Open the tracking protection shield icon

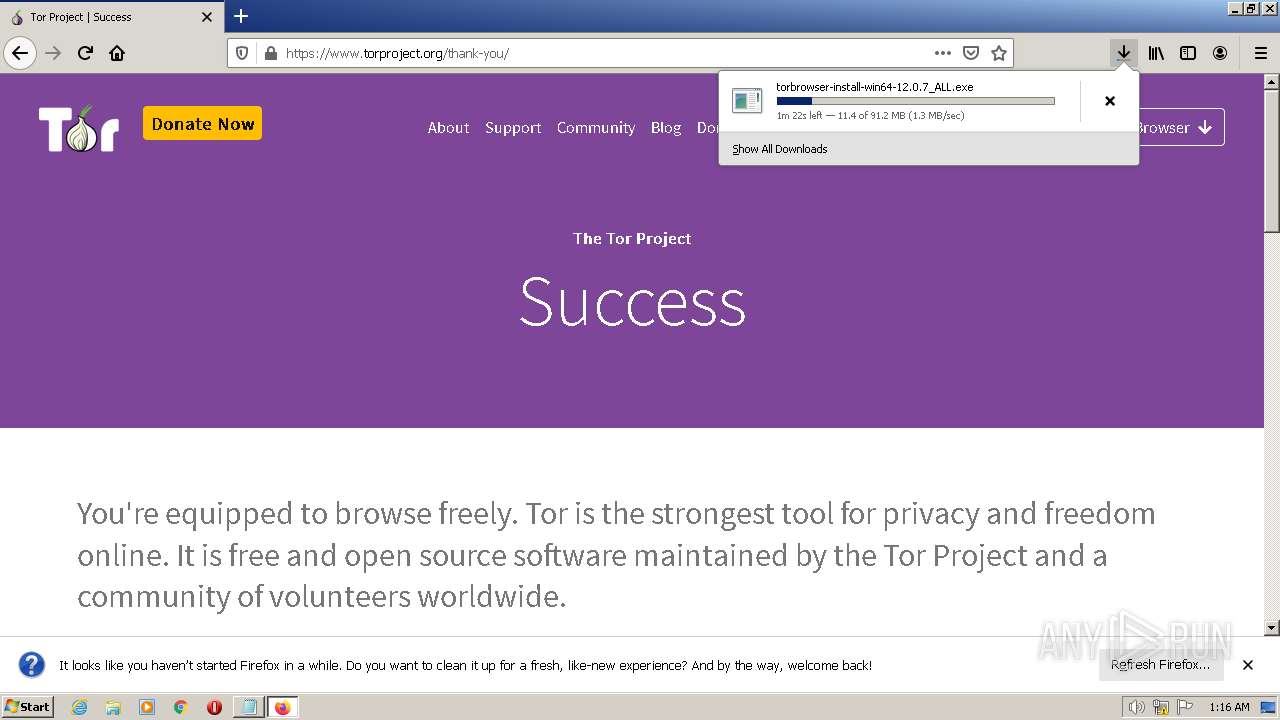click(242, 53)
